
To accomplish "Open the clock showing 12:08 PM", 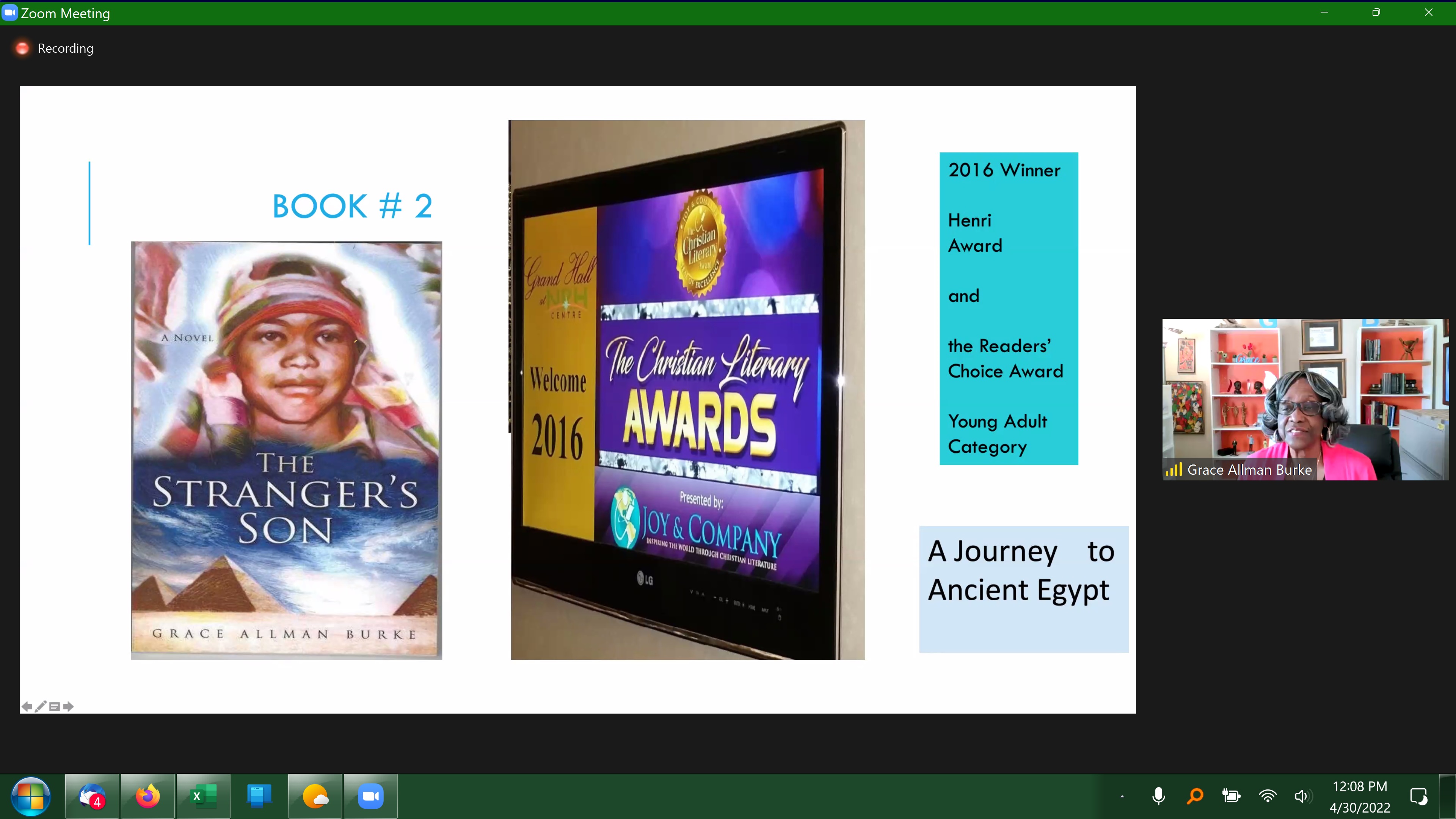I will click(1359, 796).
